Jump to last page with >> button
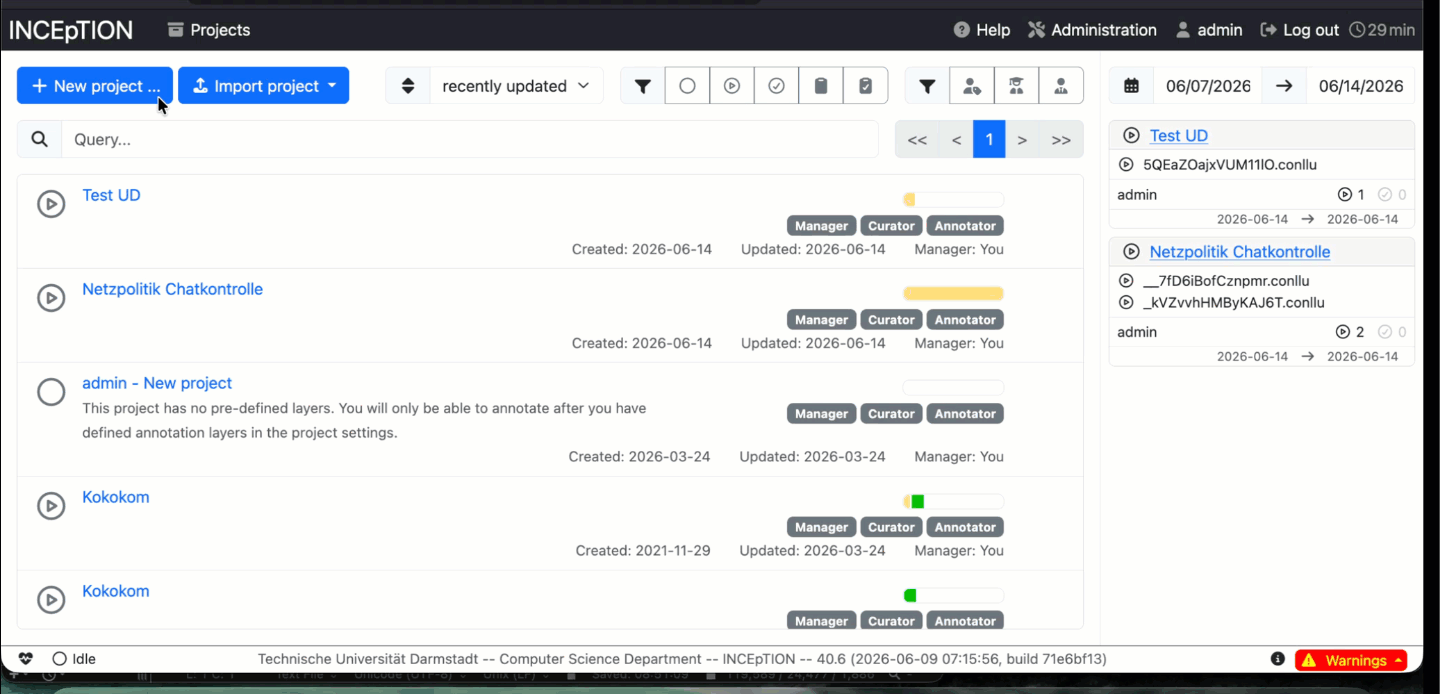Image resolution: width=1440 pixels, height=694 pixels. (1061, 140)
